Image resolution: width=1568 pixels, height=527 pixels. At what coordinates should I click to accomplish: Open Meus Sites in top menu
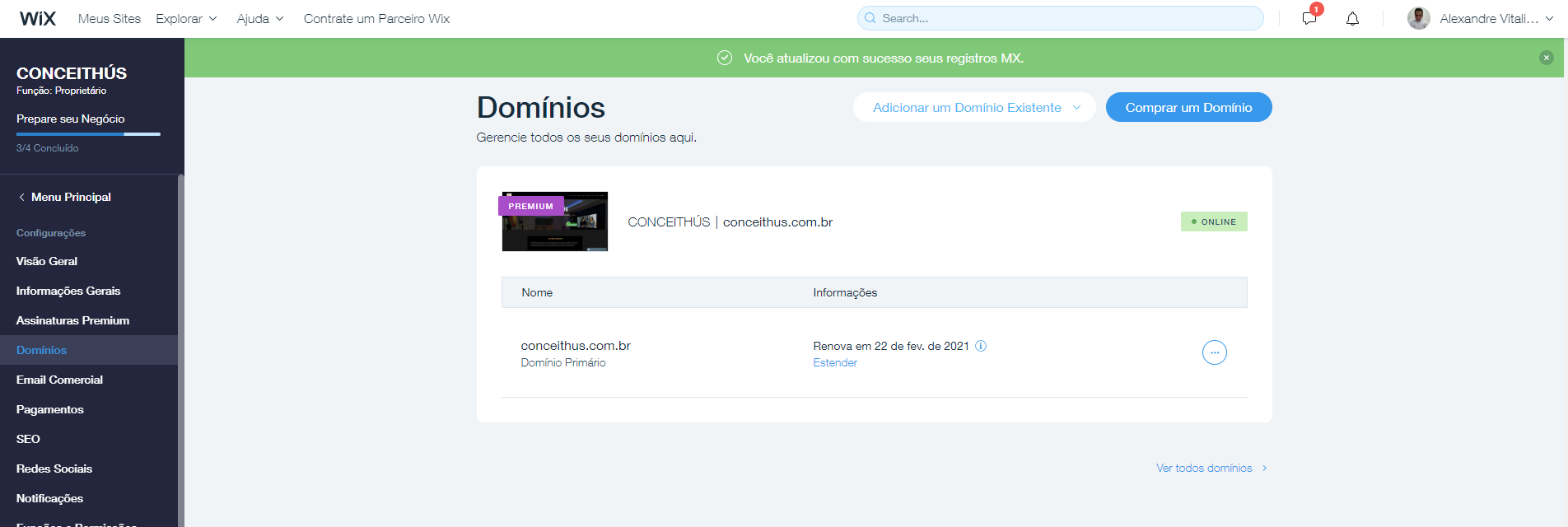point(110,18)
